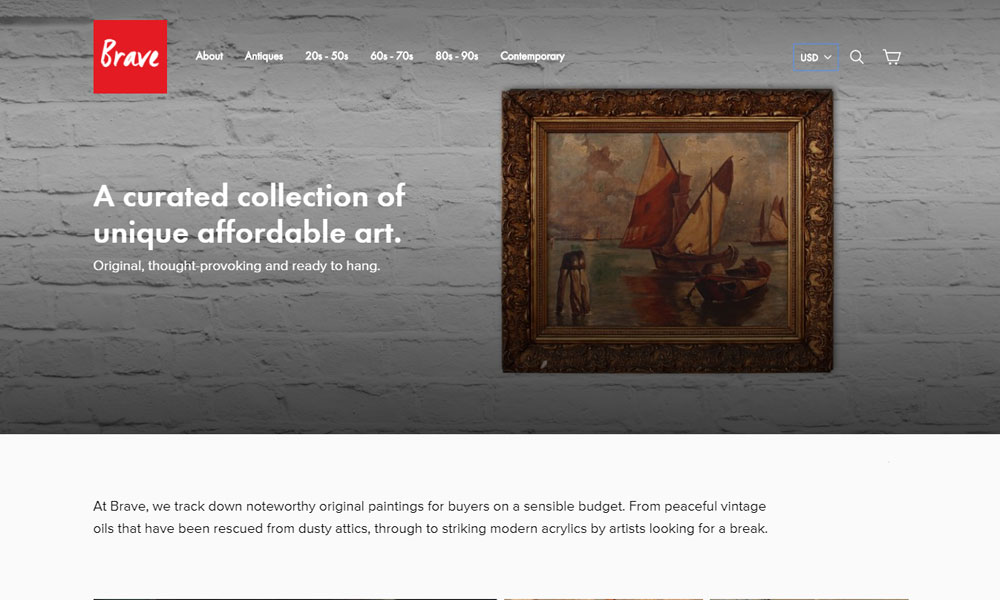Open the shopping cart icon
This screenshot has height=600, width=1000.
click(x=892, y=57)
